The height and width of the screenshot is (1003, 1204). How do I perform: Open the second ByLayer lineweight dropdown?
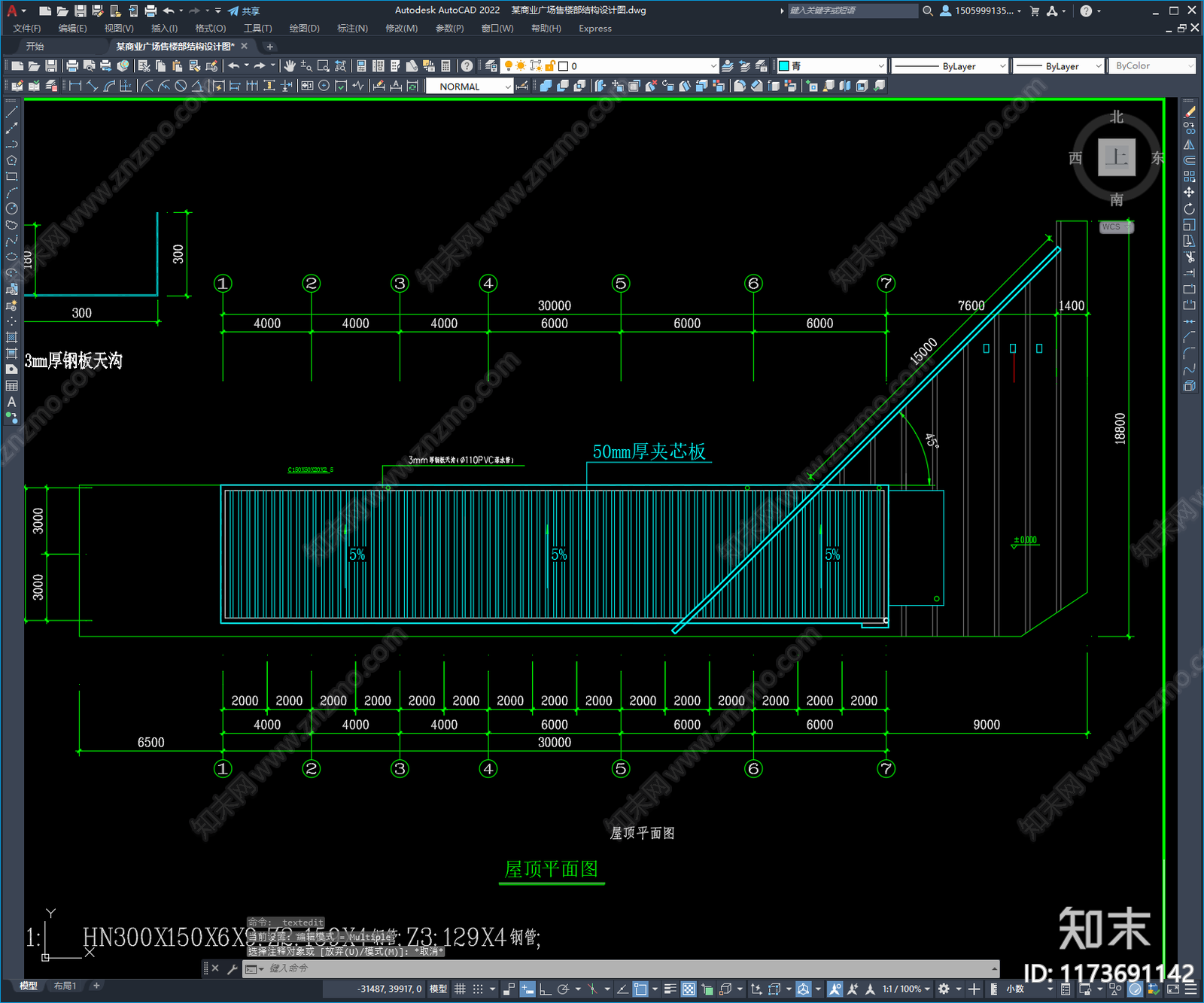pyautogui.click(x=1058, y=66)
